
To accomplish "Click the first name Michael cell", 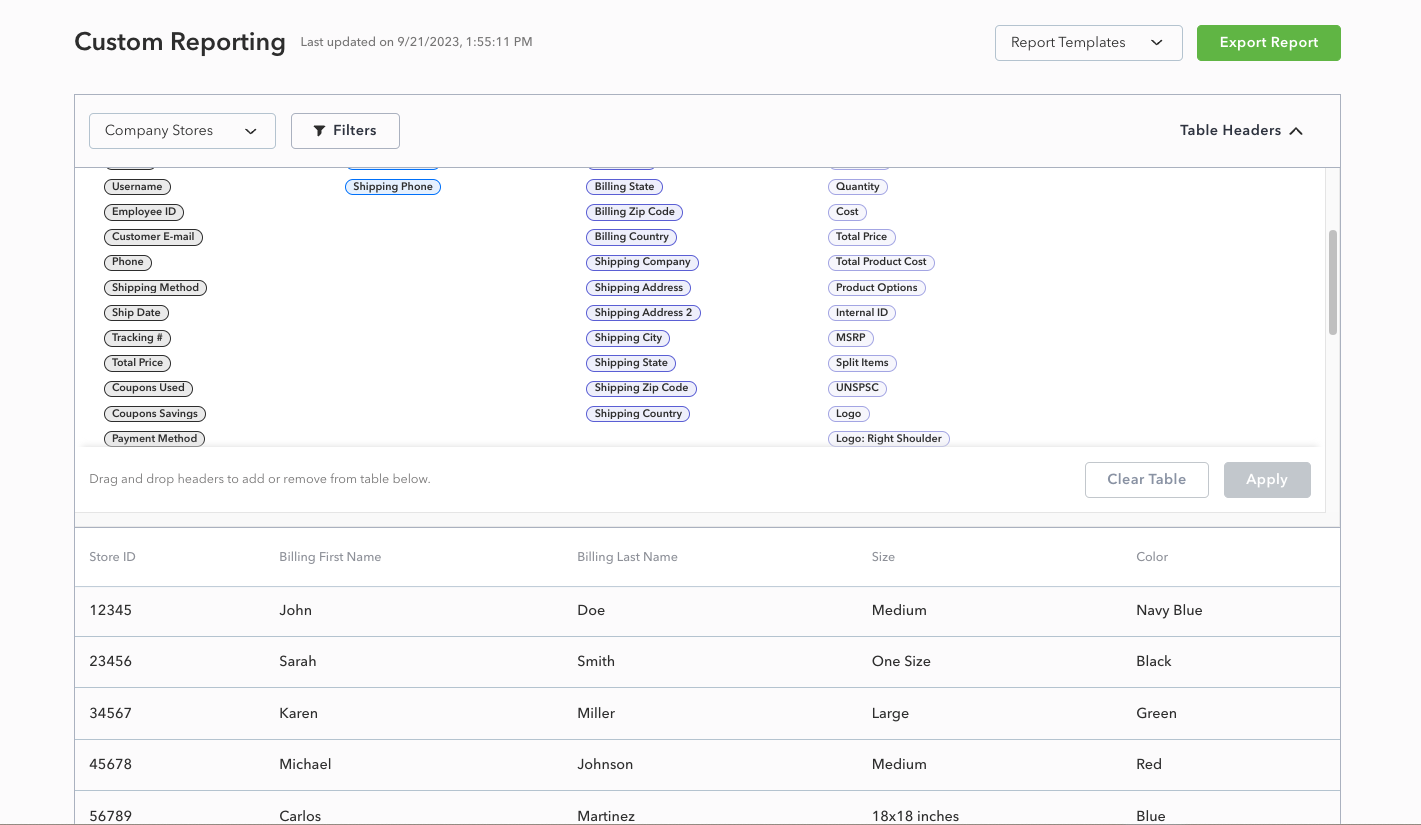I will (x=305, y=765).
